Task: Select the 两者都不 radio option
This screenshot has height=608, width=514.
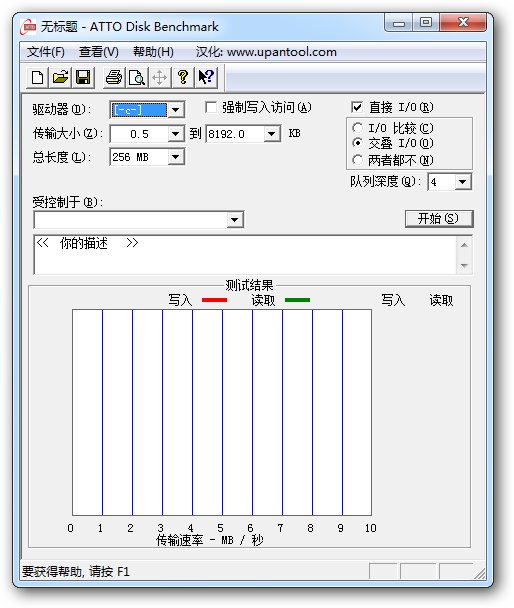Action: [357, 159]
